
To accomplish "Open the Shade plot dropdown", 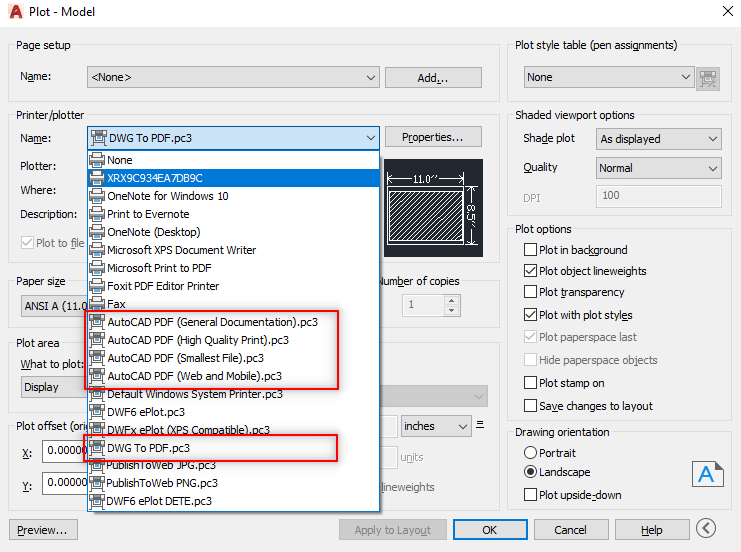I will tap(658, 139).
